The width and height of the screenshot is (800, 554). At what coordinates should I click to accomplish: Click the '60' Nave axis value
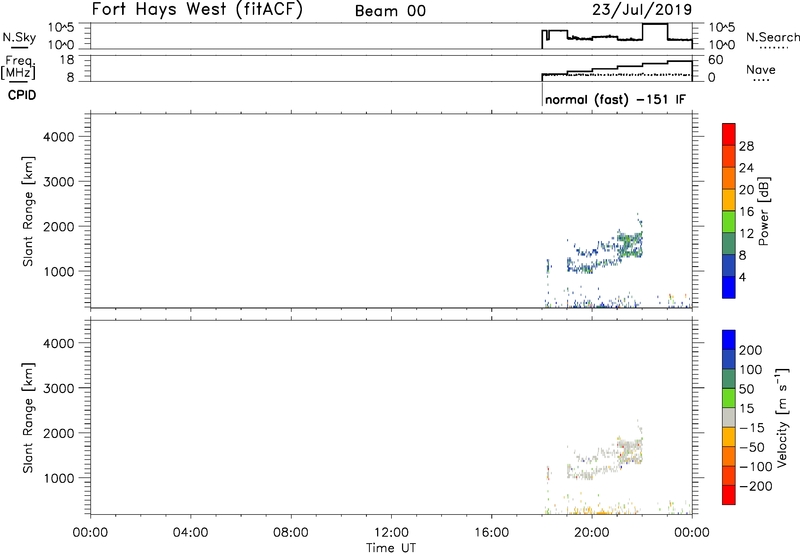coord(715,60)
